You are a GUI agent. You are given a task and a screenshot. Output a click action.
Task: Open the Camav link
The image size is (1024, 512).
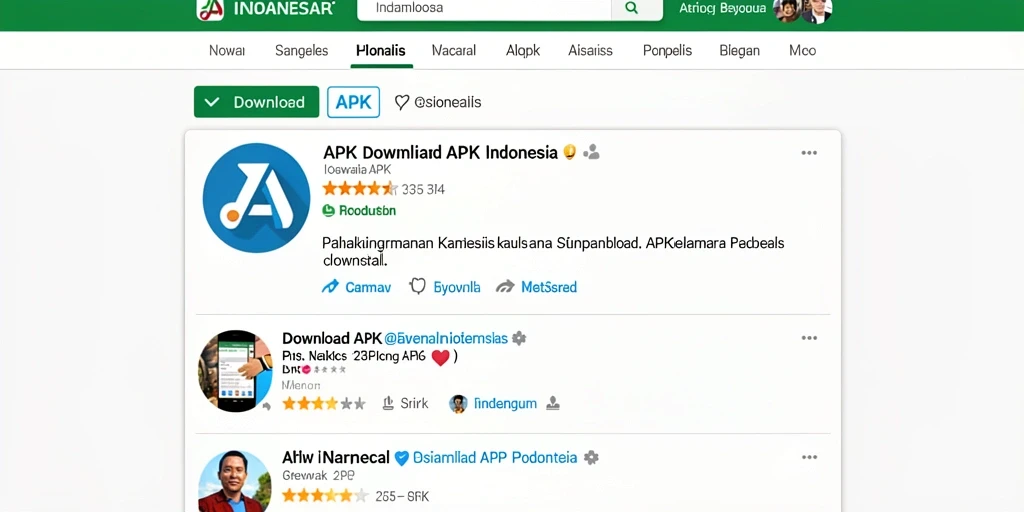pyautogui.click(x=368, y=287)
